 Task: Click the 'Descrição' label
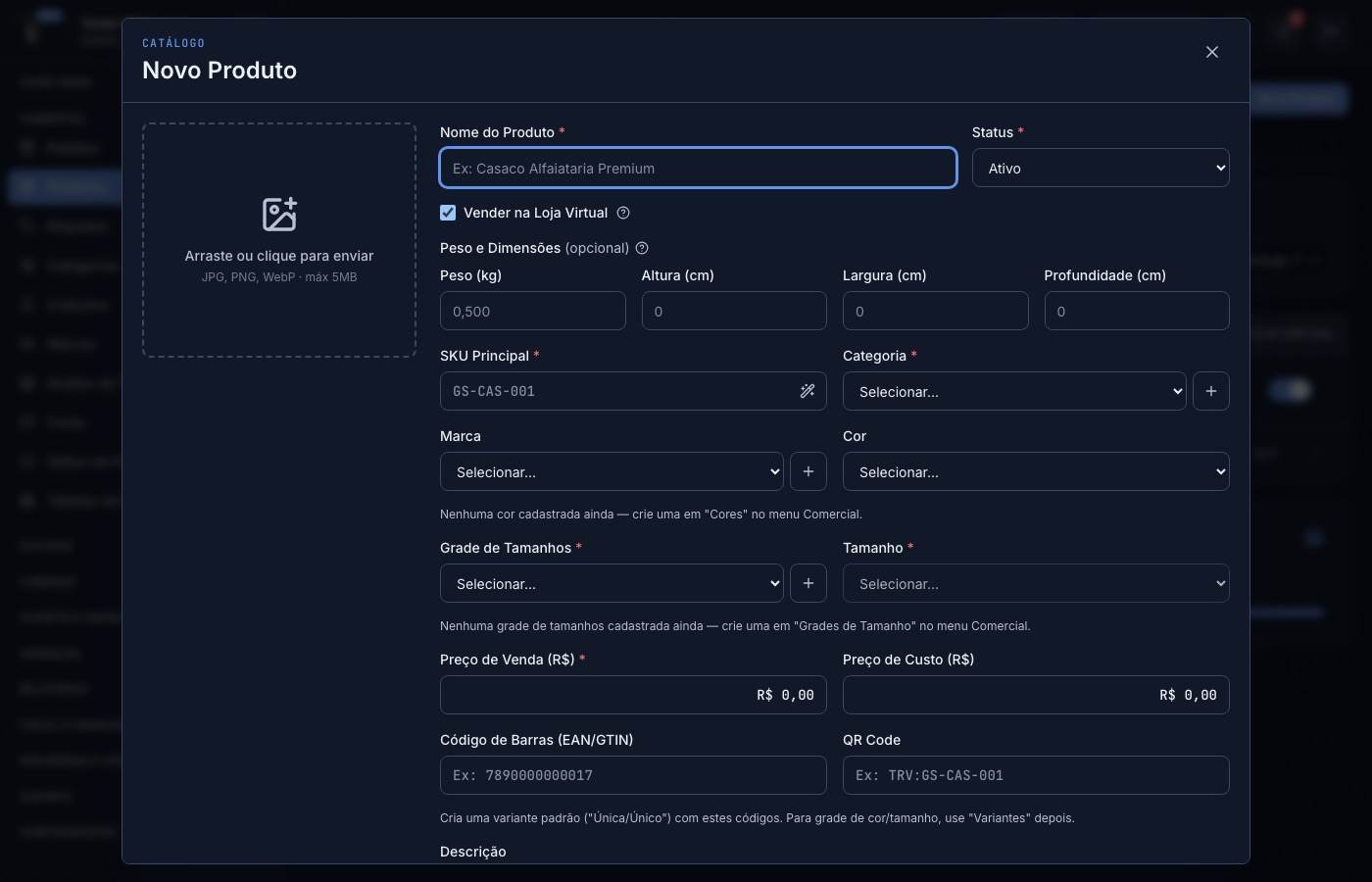(473, 852)
